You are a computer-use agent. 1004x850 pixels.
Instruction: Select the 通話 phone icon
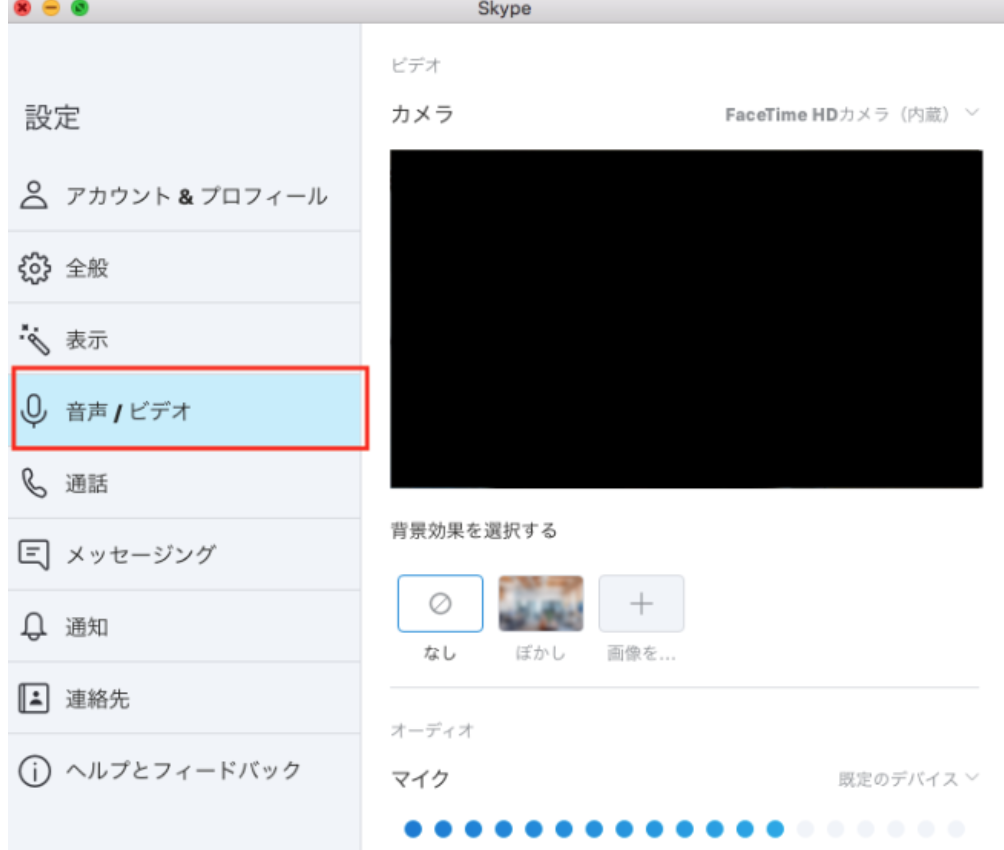37,483
